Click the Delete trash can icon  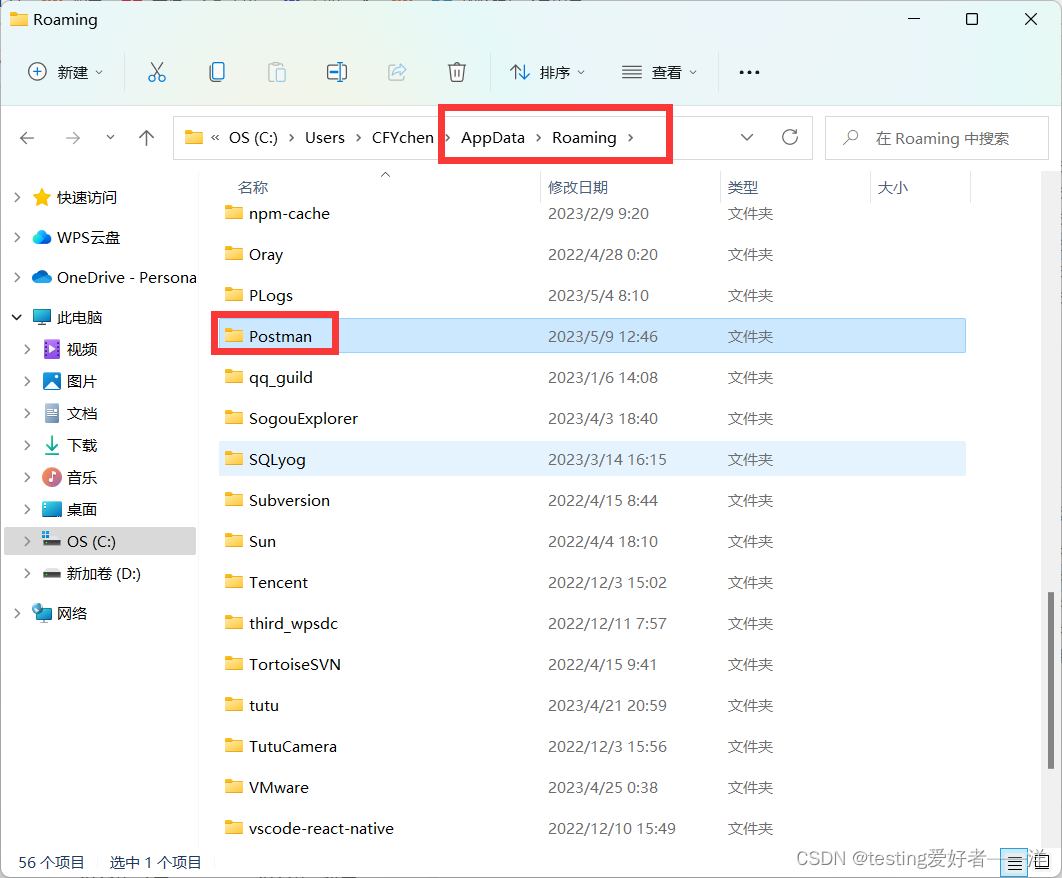[x=456, y=72]
